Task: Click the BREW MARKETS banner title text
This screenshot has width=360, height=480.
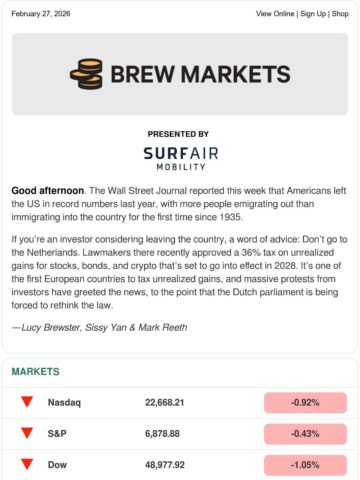Action: 200,74
